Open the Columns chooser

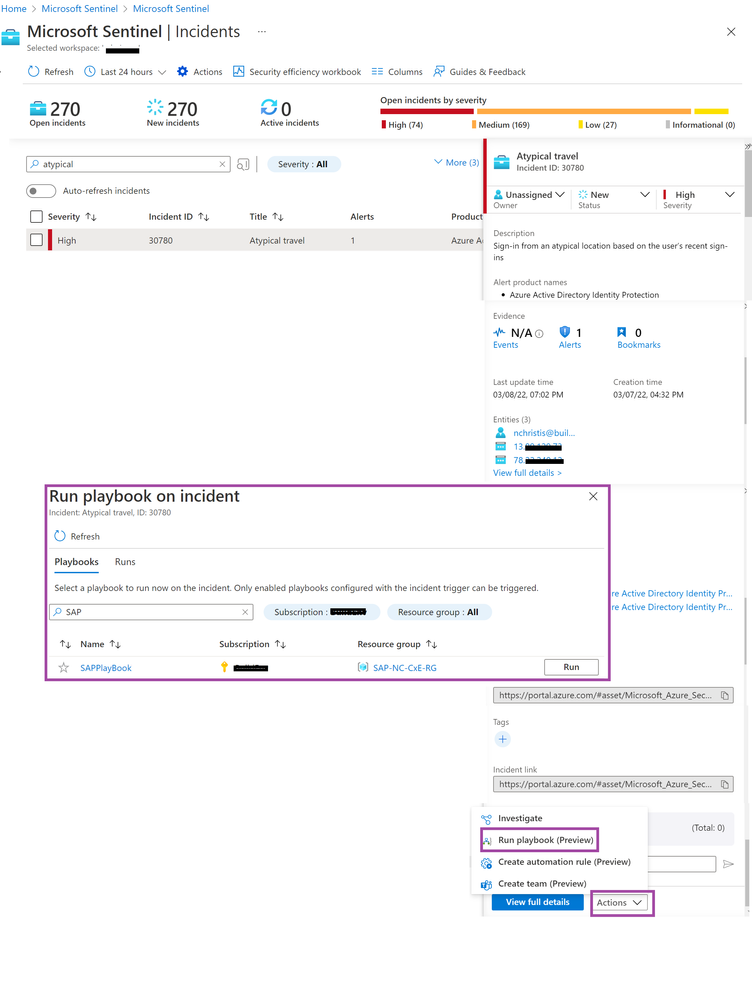(397, 72)
